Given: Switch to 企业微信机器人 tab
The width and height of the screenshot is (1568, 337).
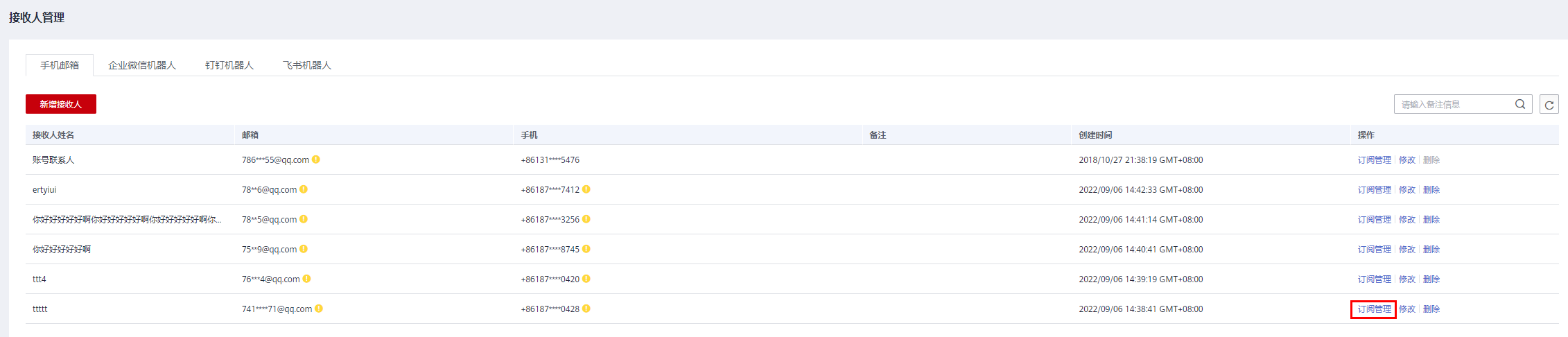Looking at the screenshot, I should [142, 65].
